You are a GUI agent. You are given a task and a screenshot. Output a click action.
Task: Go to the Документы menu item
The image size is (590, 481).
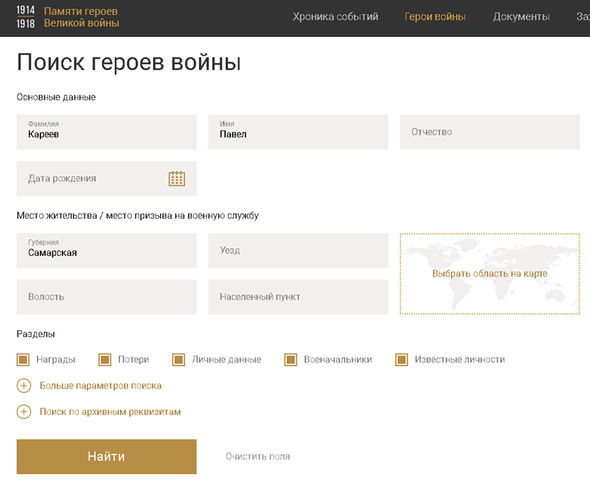coord(521,17)
